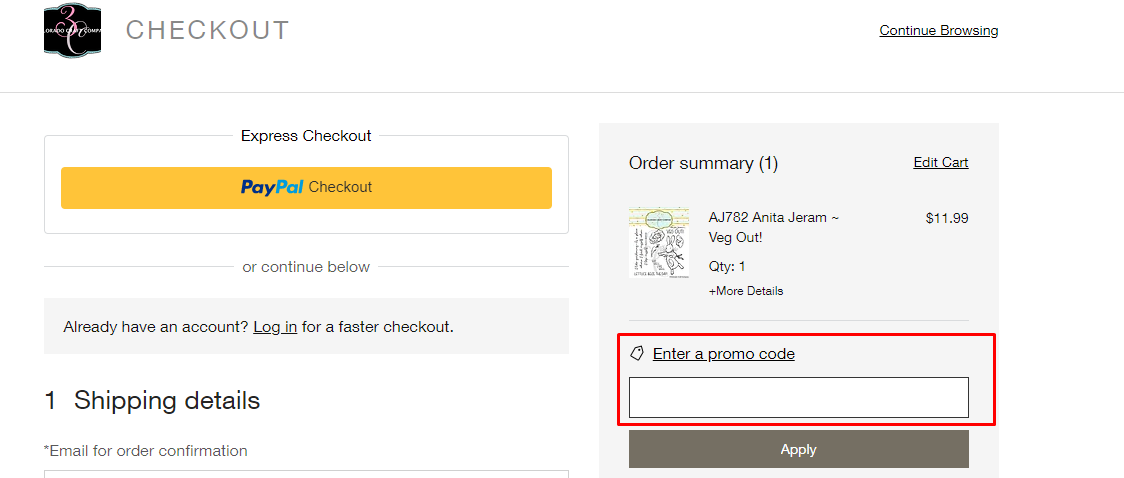Open Edit Cart link
Image resolution: width=1124 pixels, height=478 pixels.
coord(940,162)
